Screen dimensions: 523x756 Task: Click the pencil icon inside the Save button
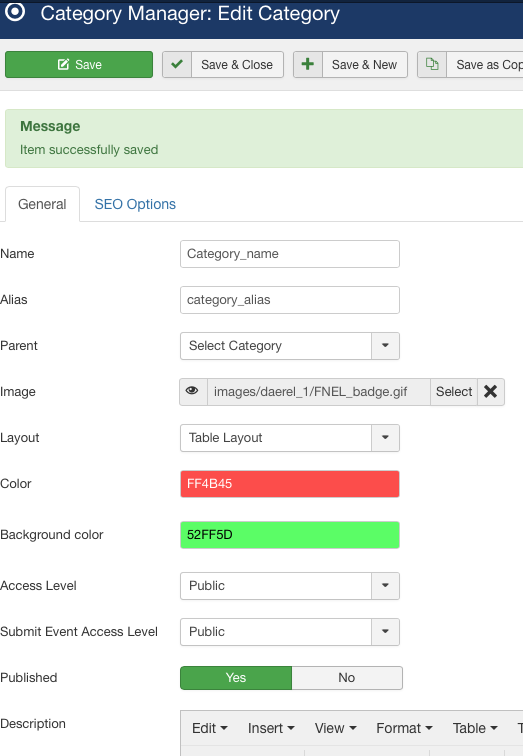(x=63, y=65)
